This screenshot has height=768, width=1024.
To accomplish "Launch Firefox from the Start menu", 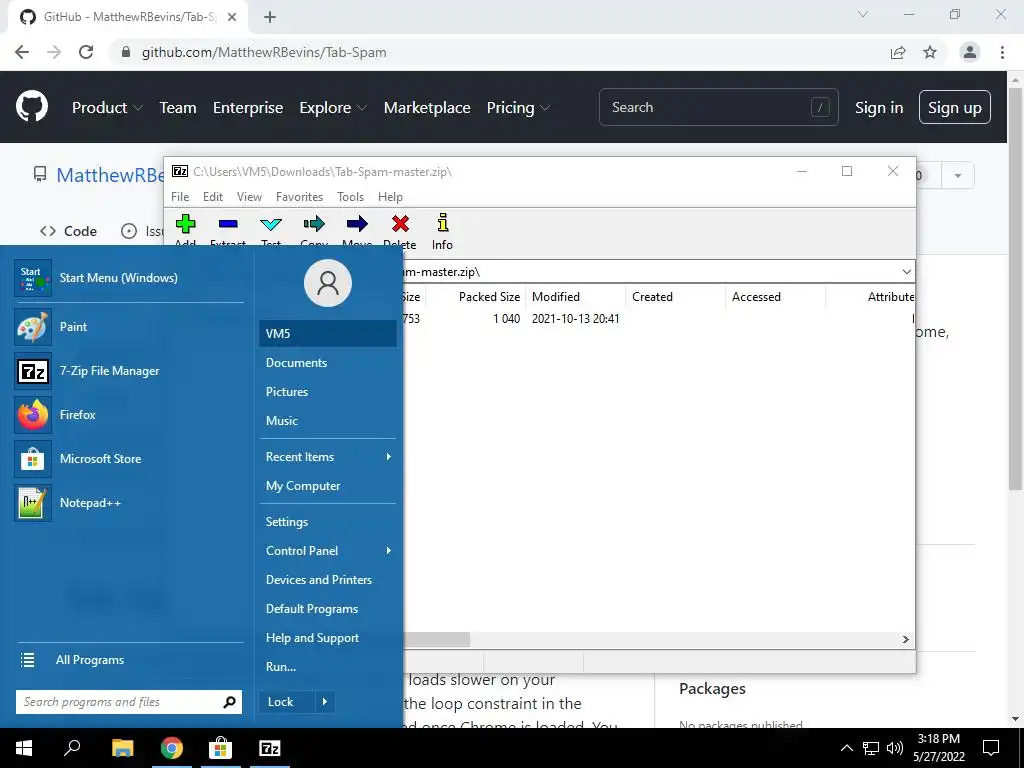I will click(x=129, y=415).
